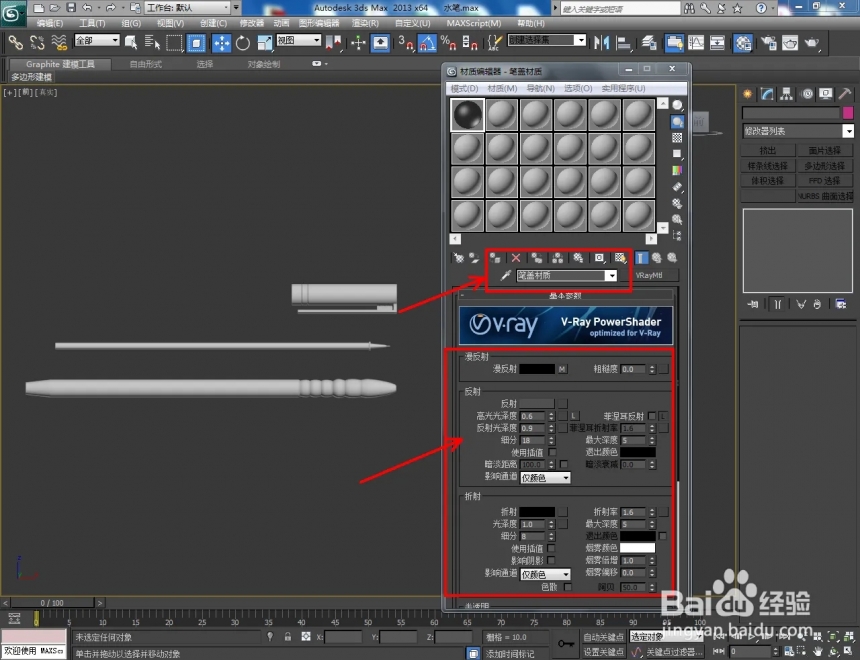Enable 菲涅耳反射 checkbox

[x=652, y=416]
